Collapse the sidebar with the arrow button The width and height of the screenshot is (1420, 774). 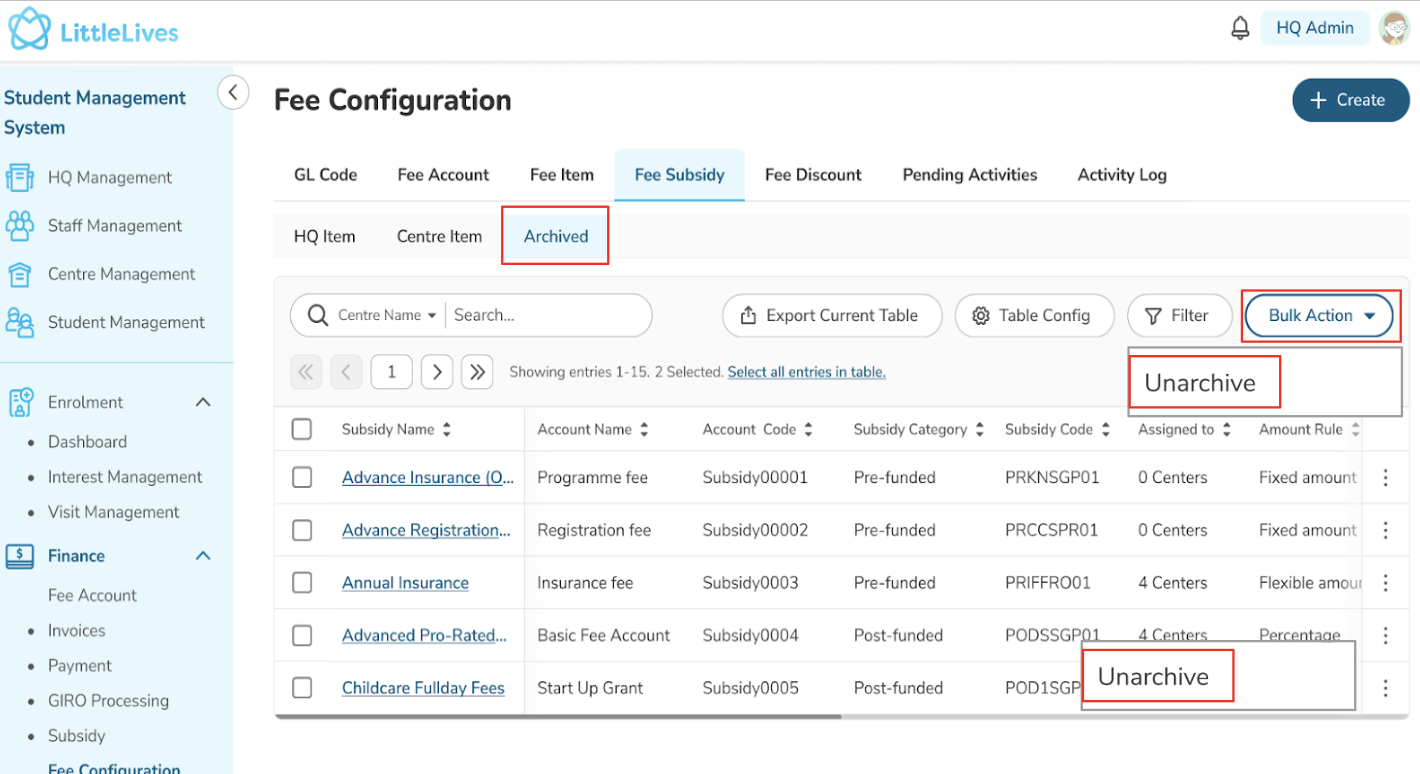[233, 93]
